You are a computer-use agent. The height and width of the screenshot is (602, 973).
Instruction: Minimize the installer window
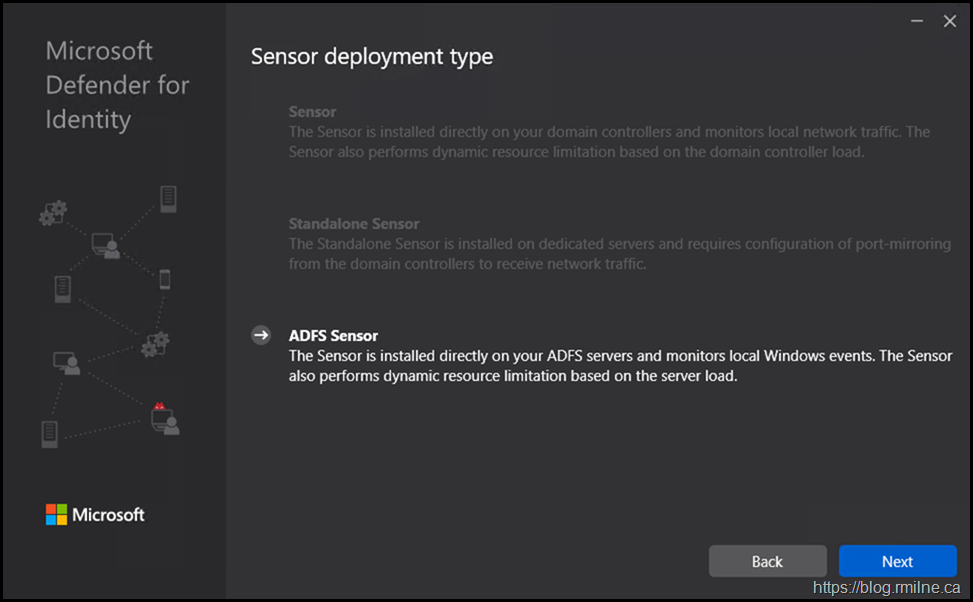click(916, 21)
